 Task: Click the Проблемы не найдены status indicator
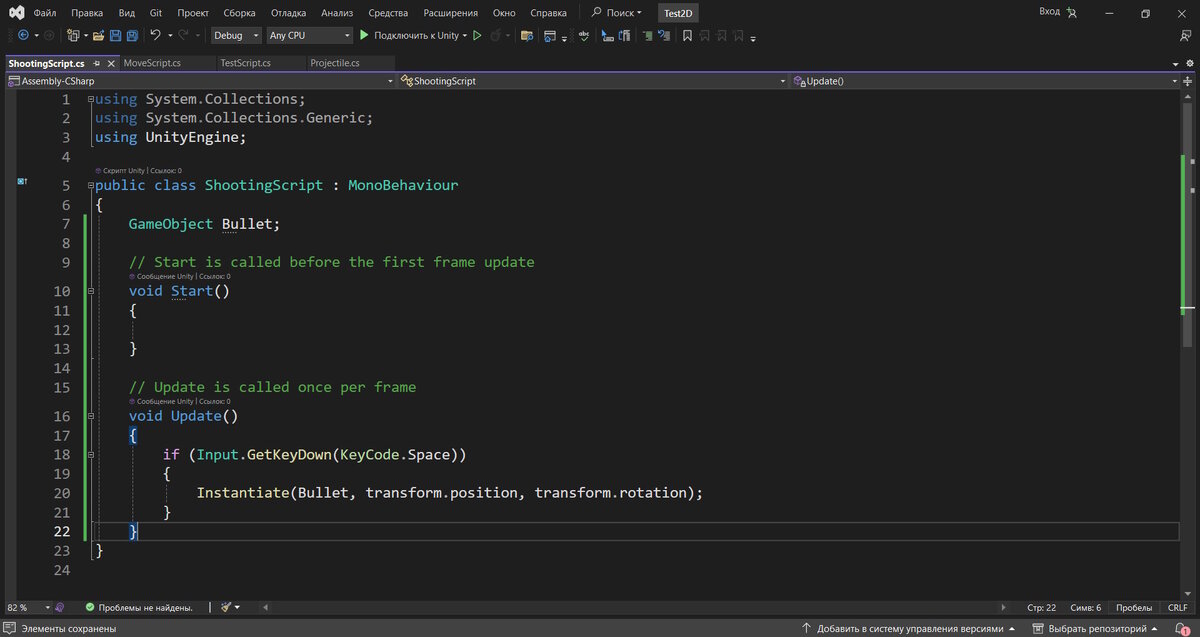click(x=139, y=607)
